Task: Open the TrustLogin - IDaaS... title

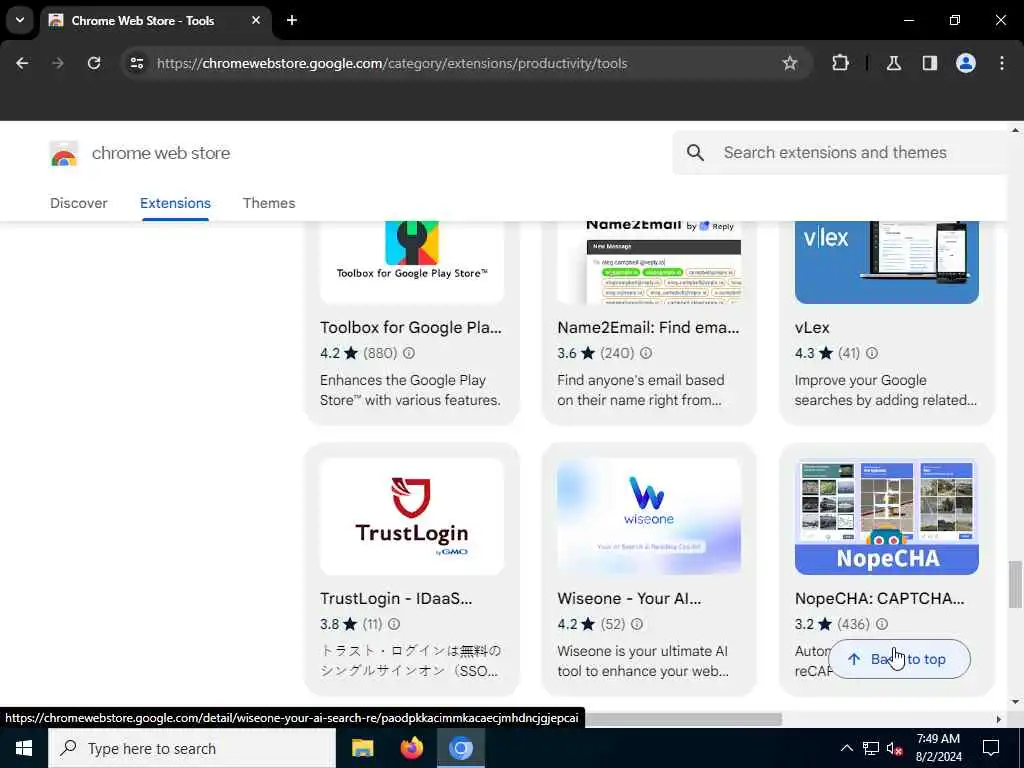Action: pyautogui.click(x=396, y=599)
